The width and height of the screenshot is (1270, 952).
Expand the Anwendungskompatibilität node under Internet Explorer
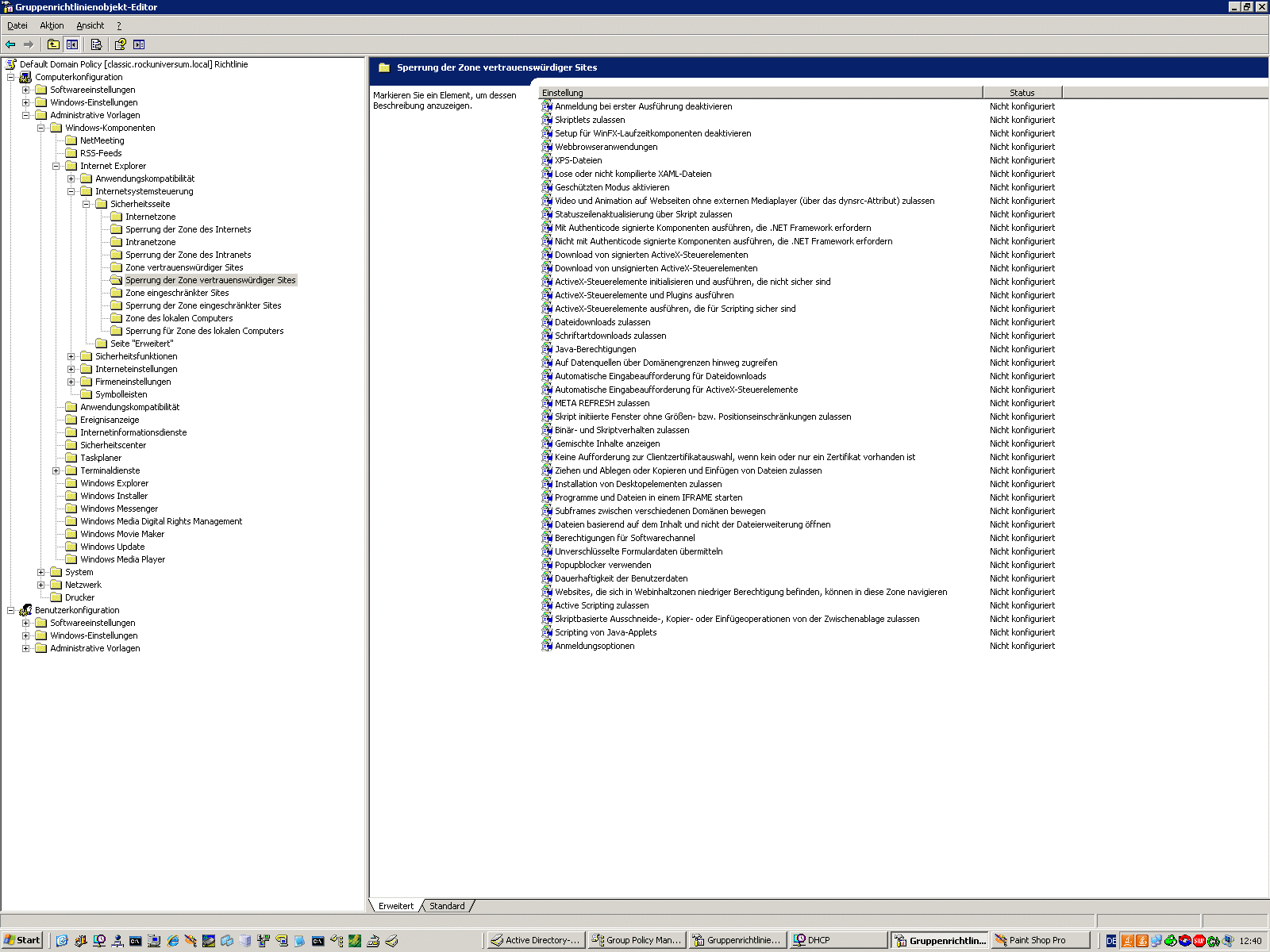71,178
